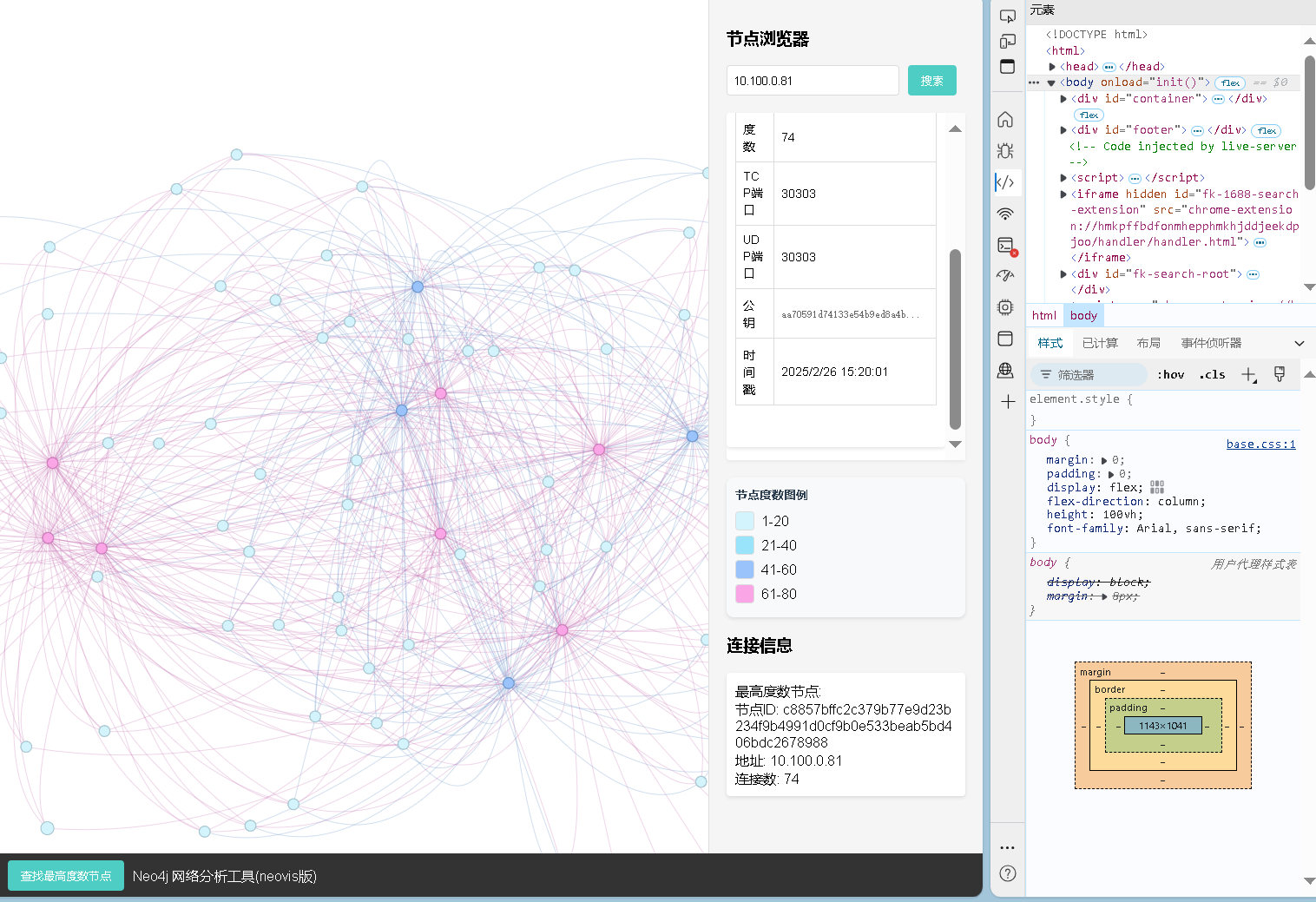Switch to the 已计算 computed tab

point(1100,343)
